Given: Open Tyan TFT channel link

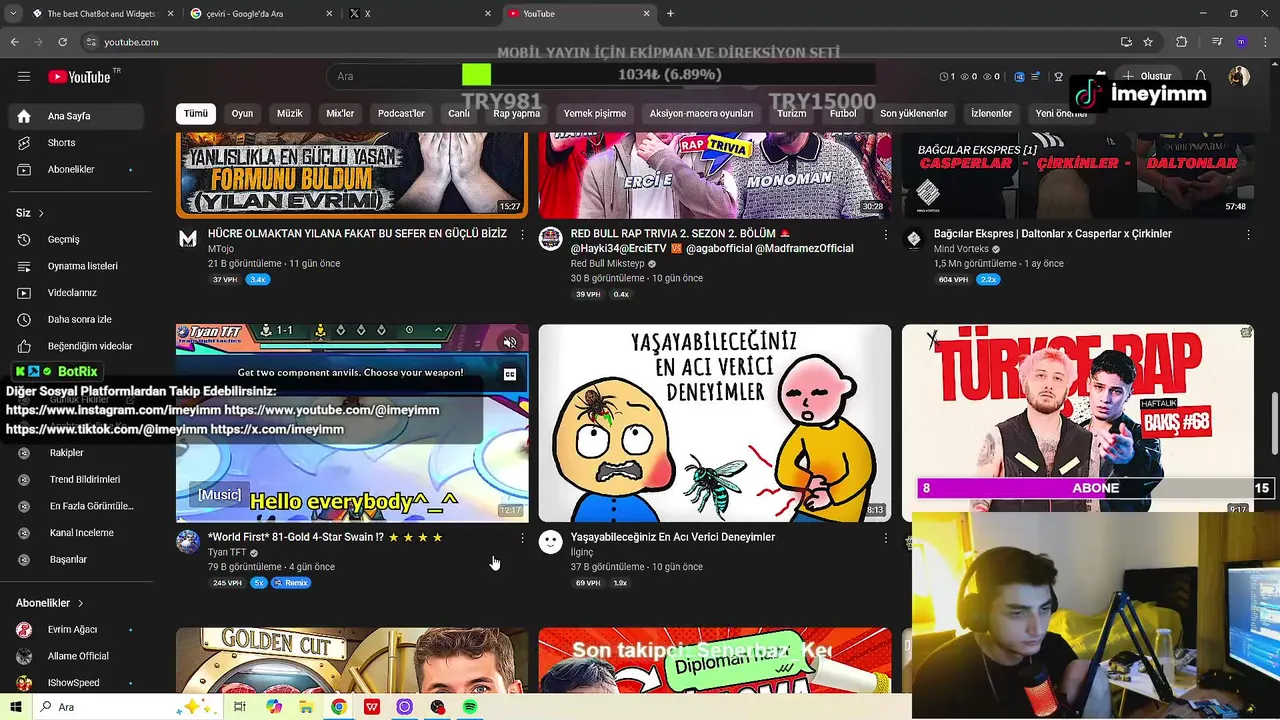Looking at the screenshot, I should pyautogui.click(x=227, y=552).
